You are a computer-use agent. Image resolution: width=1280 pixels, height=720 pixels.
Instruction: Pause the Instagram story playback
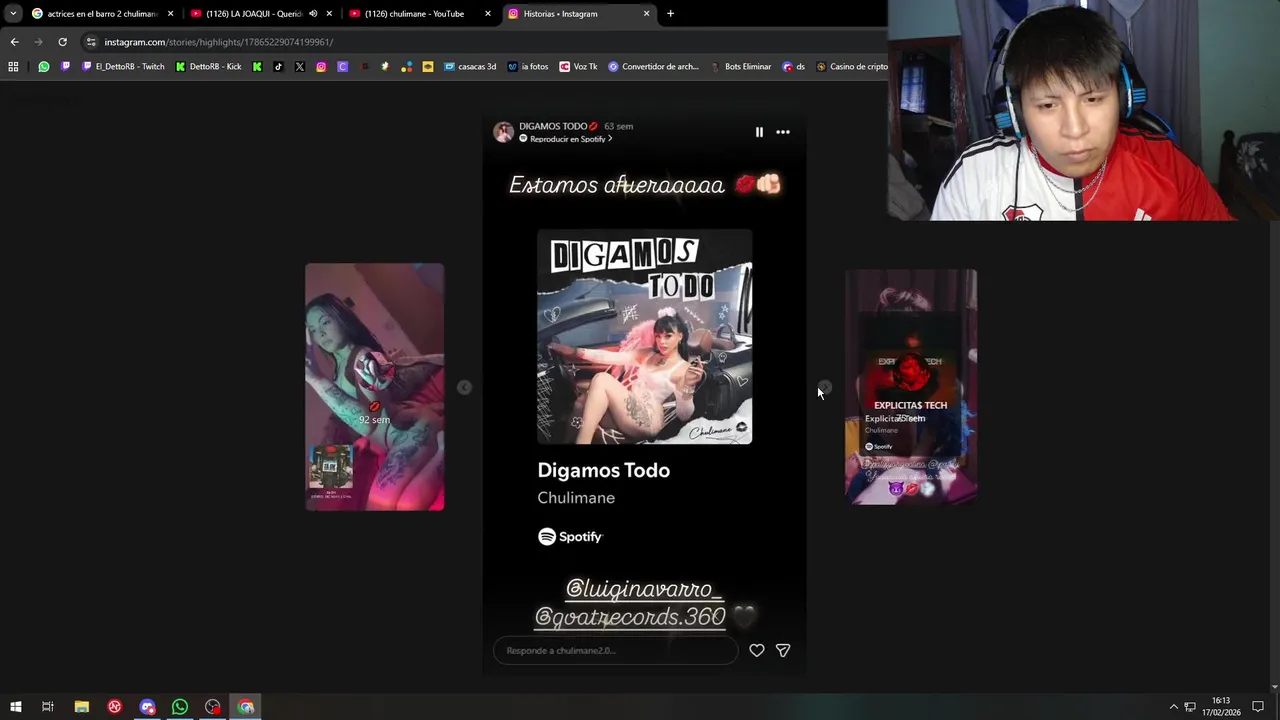coord(759,132)
